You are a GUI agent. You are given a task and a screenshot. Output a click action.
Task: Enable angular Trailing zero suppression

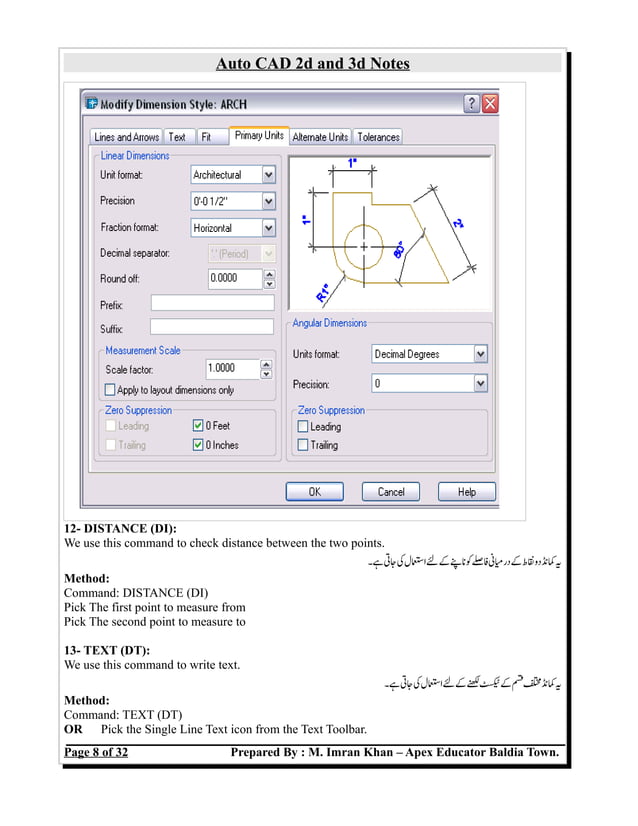tap(303, 445)
